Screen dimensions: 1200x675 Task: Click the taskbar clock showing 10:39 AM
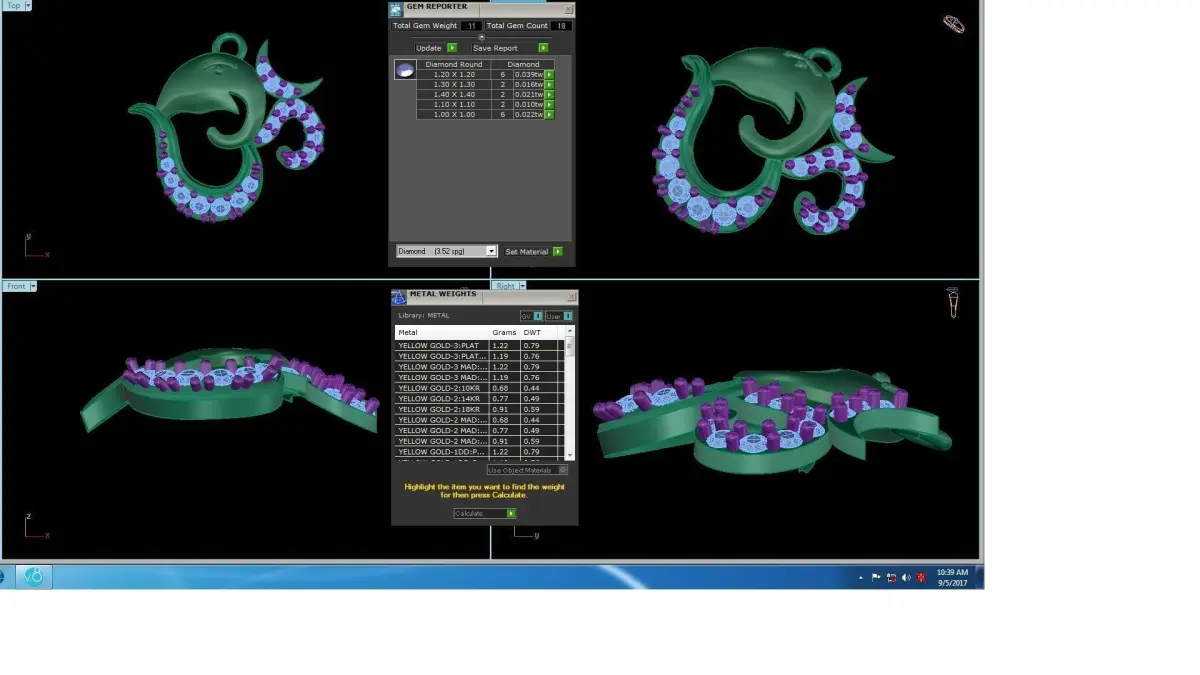click(952, 577)
